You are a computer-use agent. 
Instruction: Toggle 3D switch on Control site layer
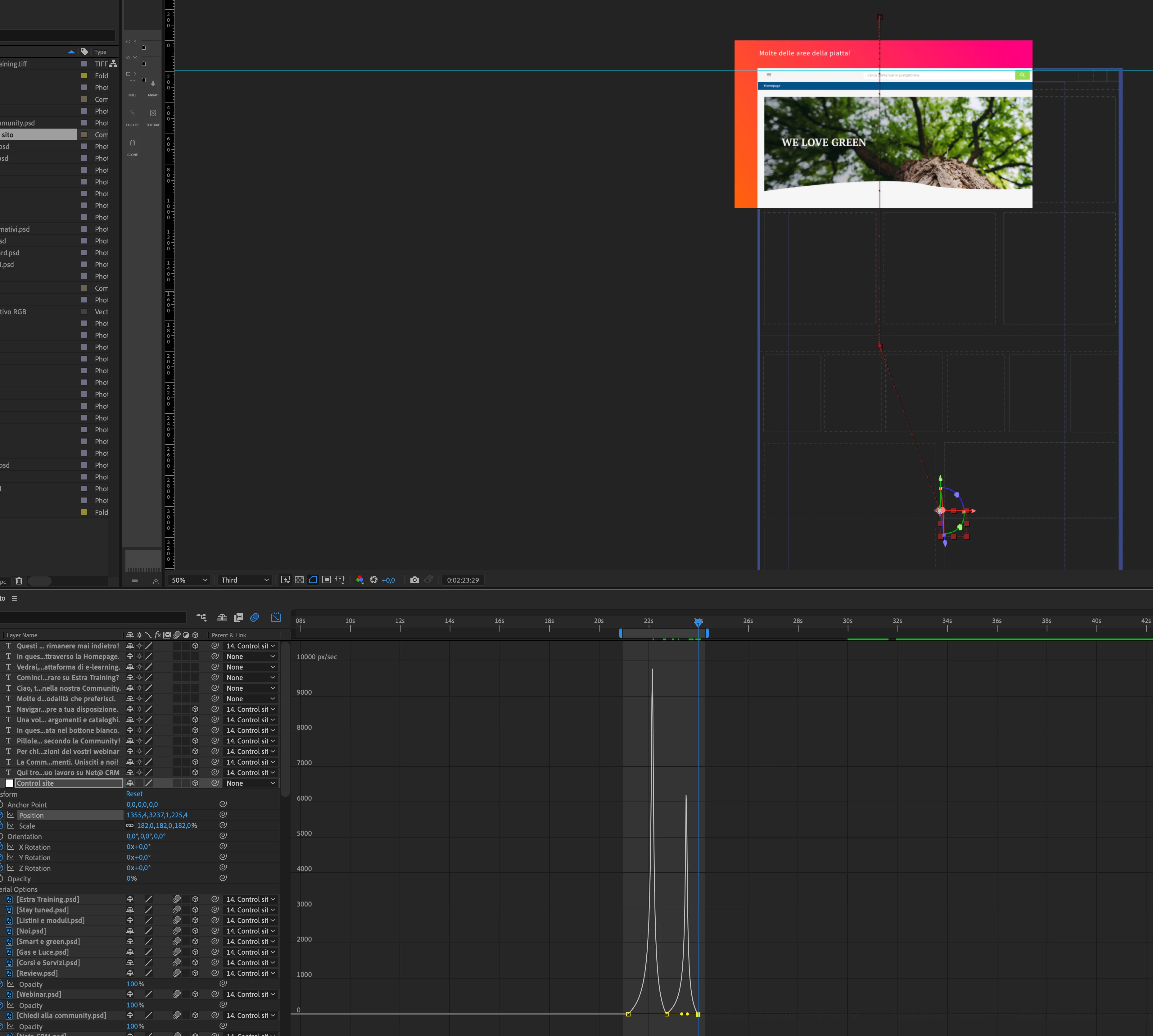tap(195, 783)
